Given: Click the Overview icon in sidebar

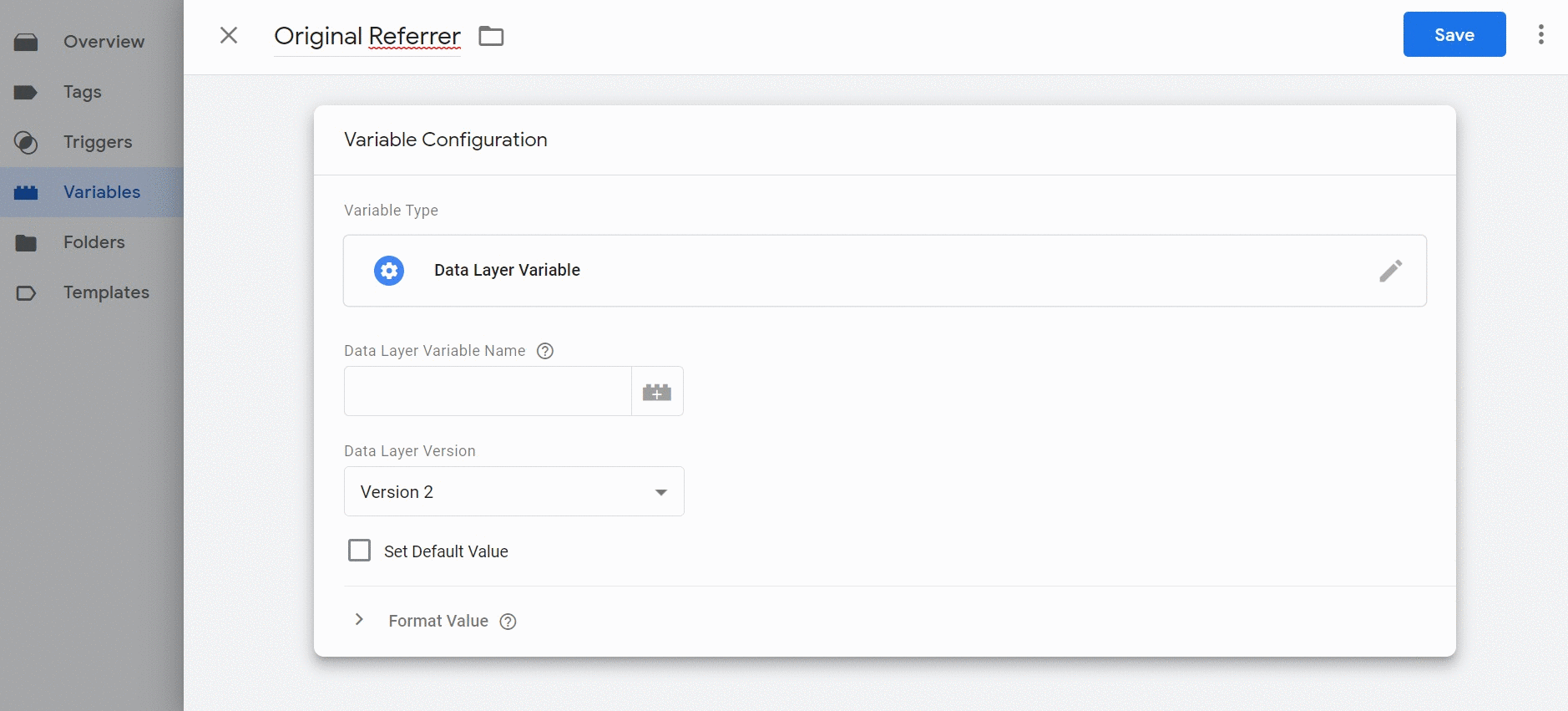Looking at the screenshot, I should 26,42.
